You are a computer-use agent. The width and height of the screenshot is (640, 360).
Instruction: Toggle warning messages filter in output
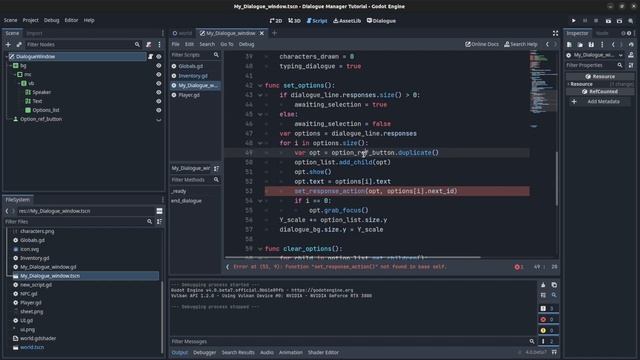547,331
